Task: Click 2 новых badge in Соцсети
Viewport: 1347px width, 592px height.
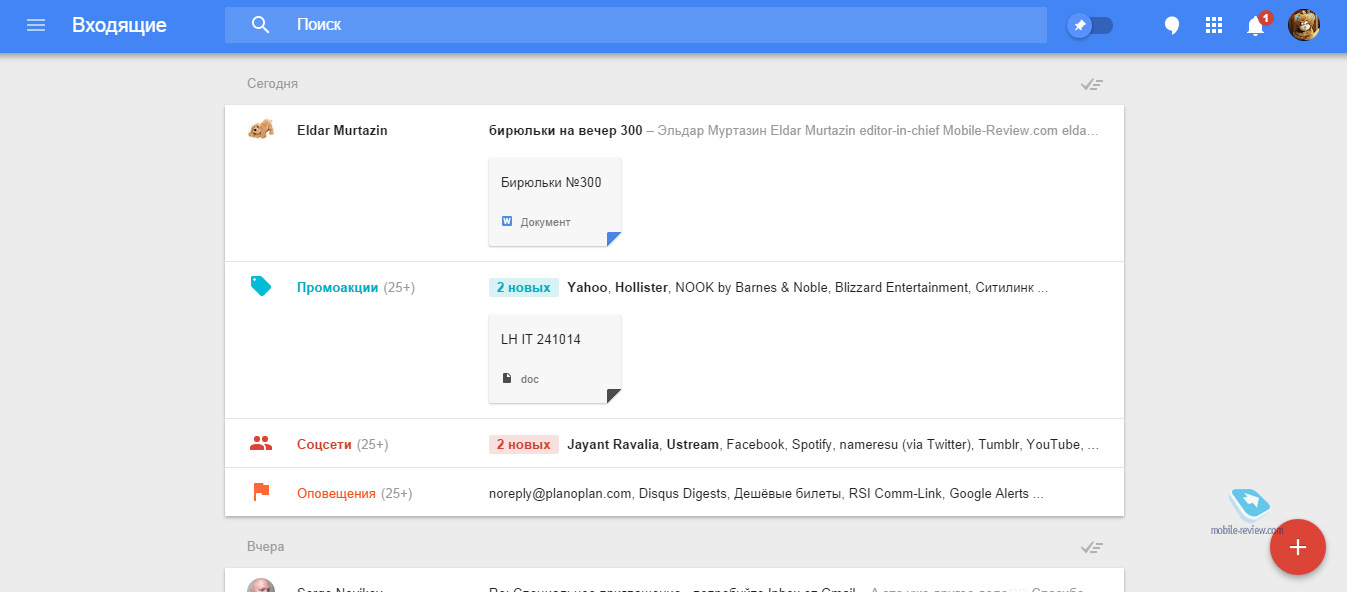Action: [524, 444]
